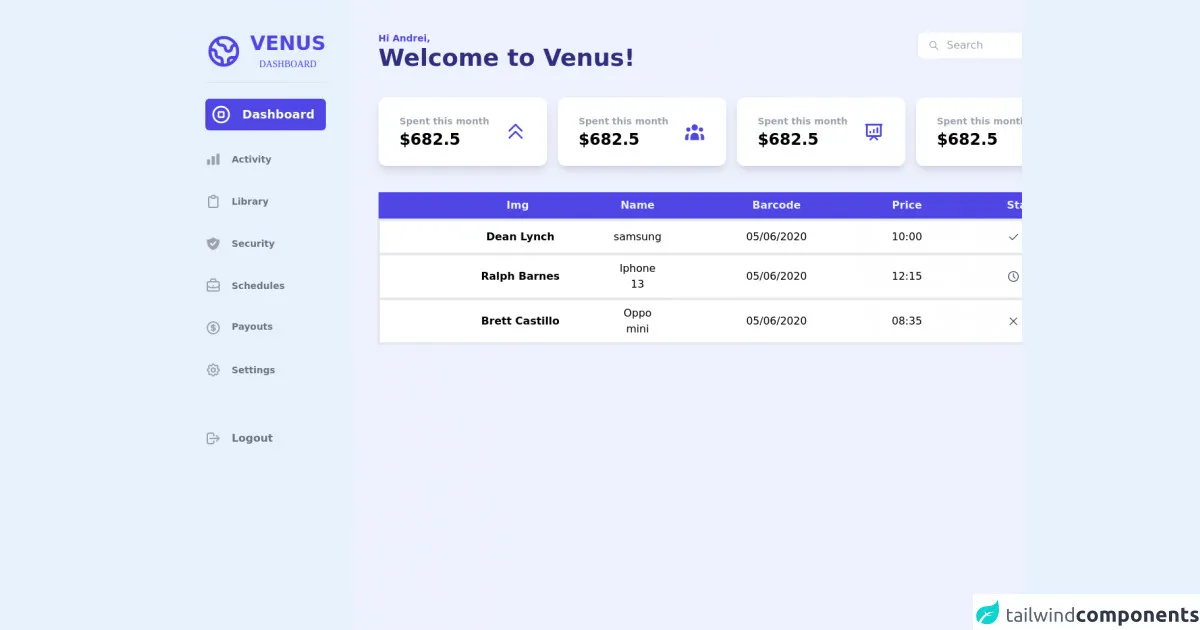Click the magnifier icon in search box
Viewport: 1200px width, 630px height.
pos(934,45)
